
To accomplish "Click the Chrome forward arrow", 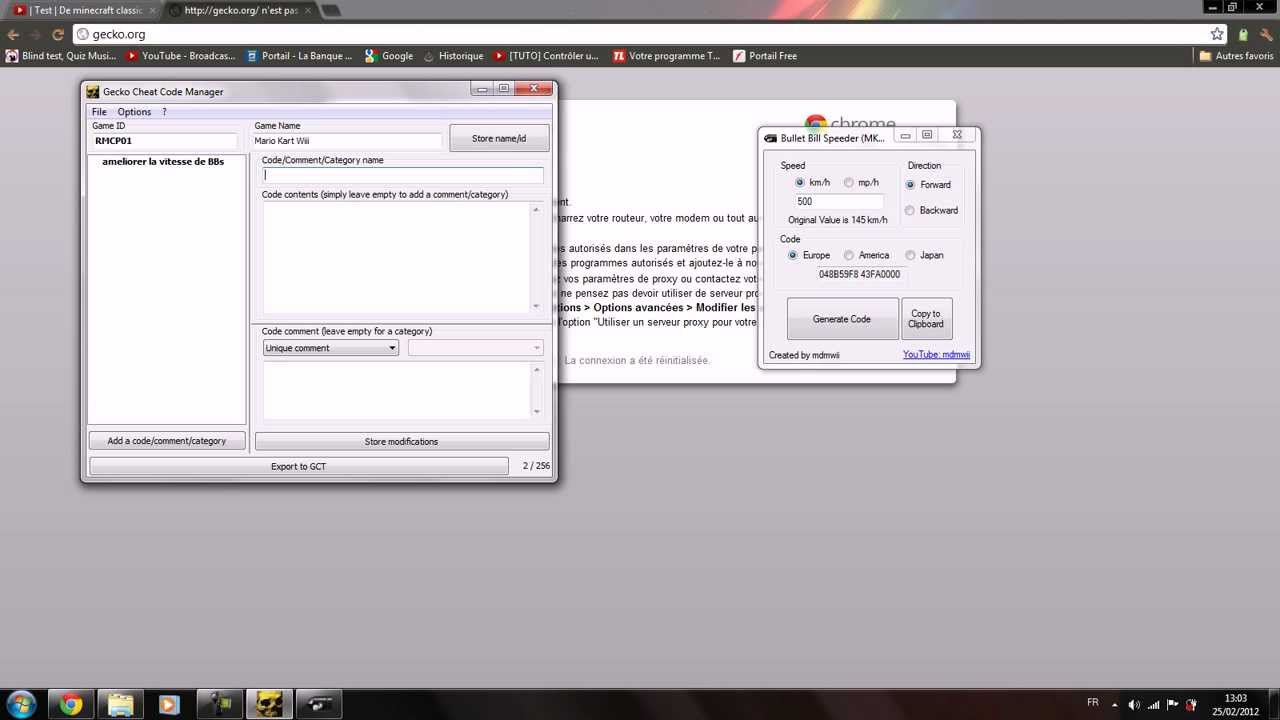I will coord(35,34).
